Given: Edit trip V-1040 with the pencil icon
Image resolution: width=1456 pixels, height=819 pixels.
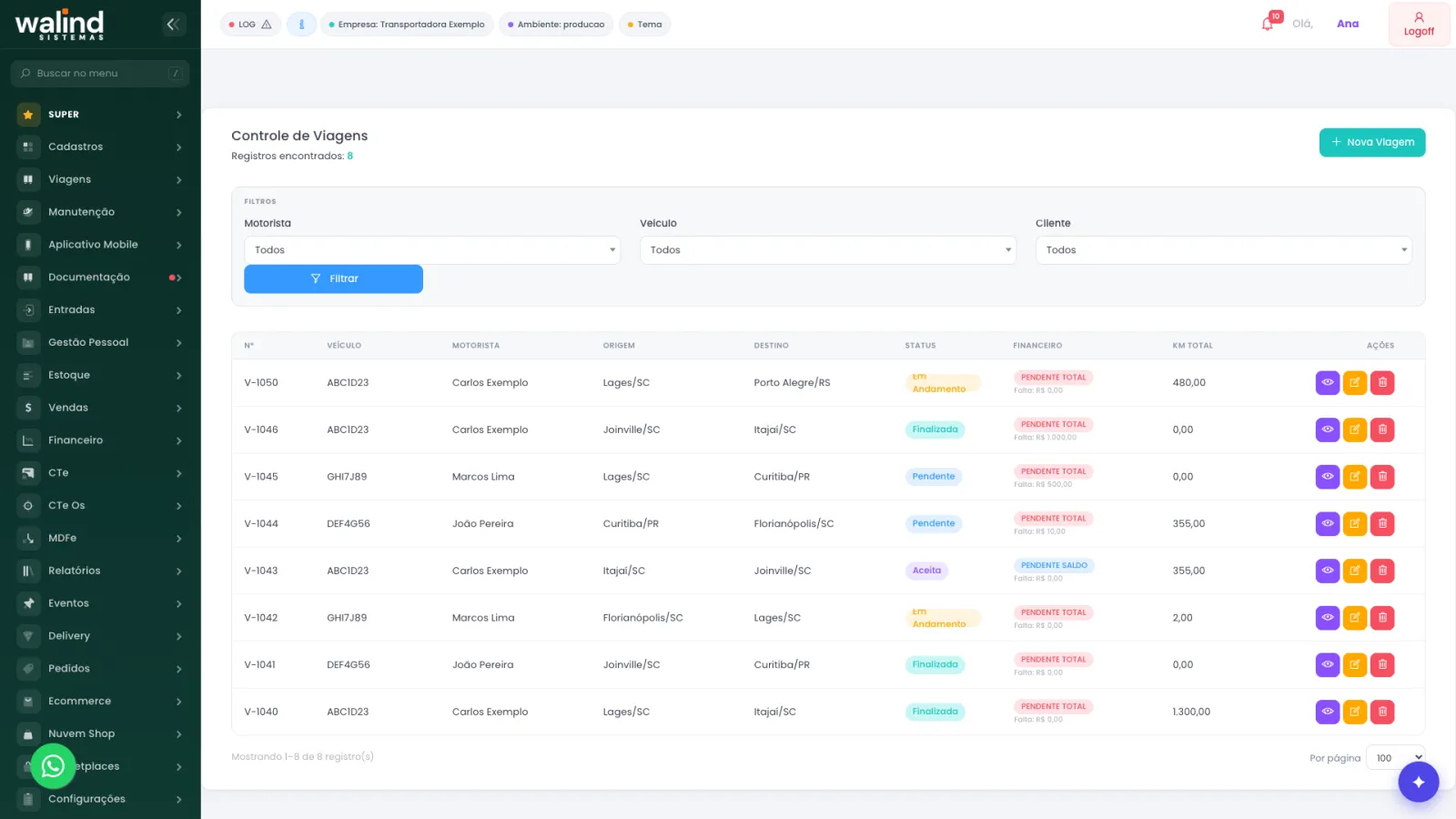Looking at the screenshot, I should (1355, 712).
